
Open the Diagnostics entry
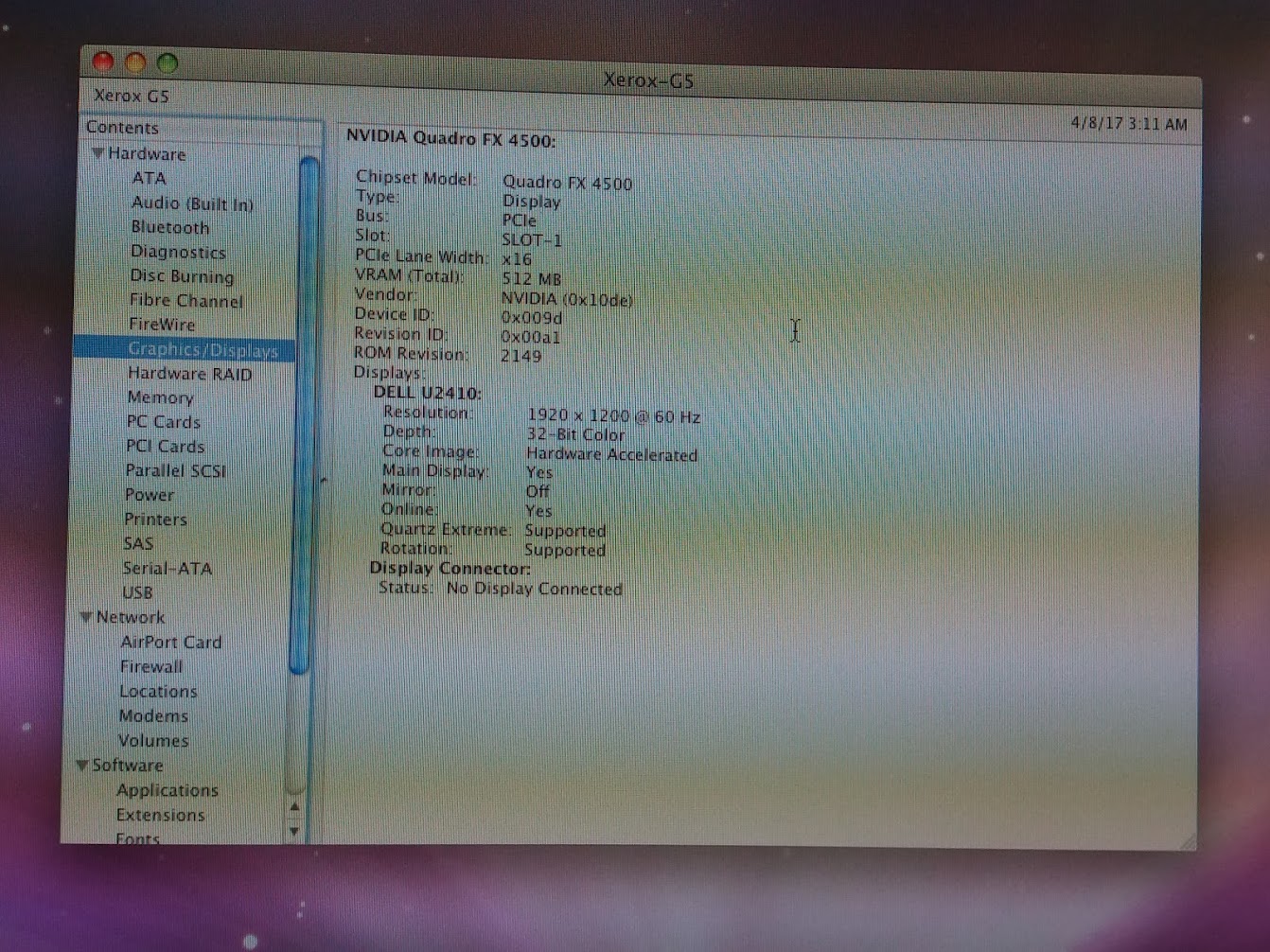178,252
